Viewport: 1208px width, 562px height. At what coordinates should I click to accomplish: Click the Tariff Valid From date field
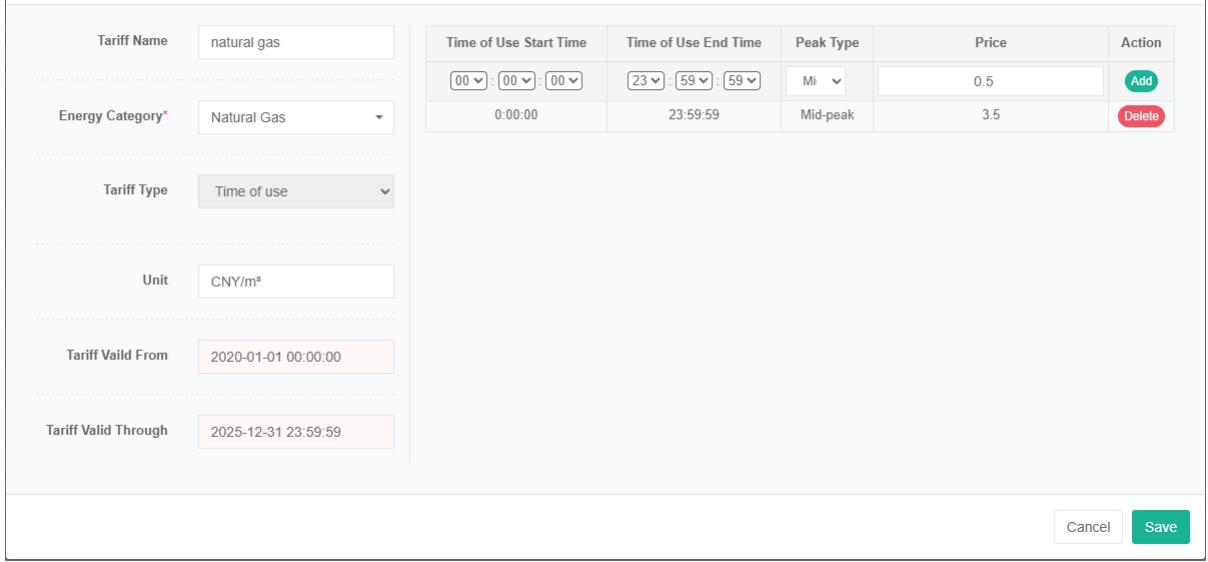(296, 357)
